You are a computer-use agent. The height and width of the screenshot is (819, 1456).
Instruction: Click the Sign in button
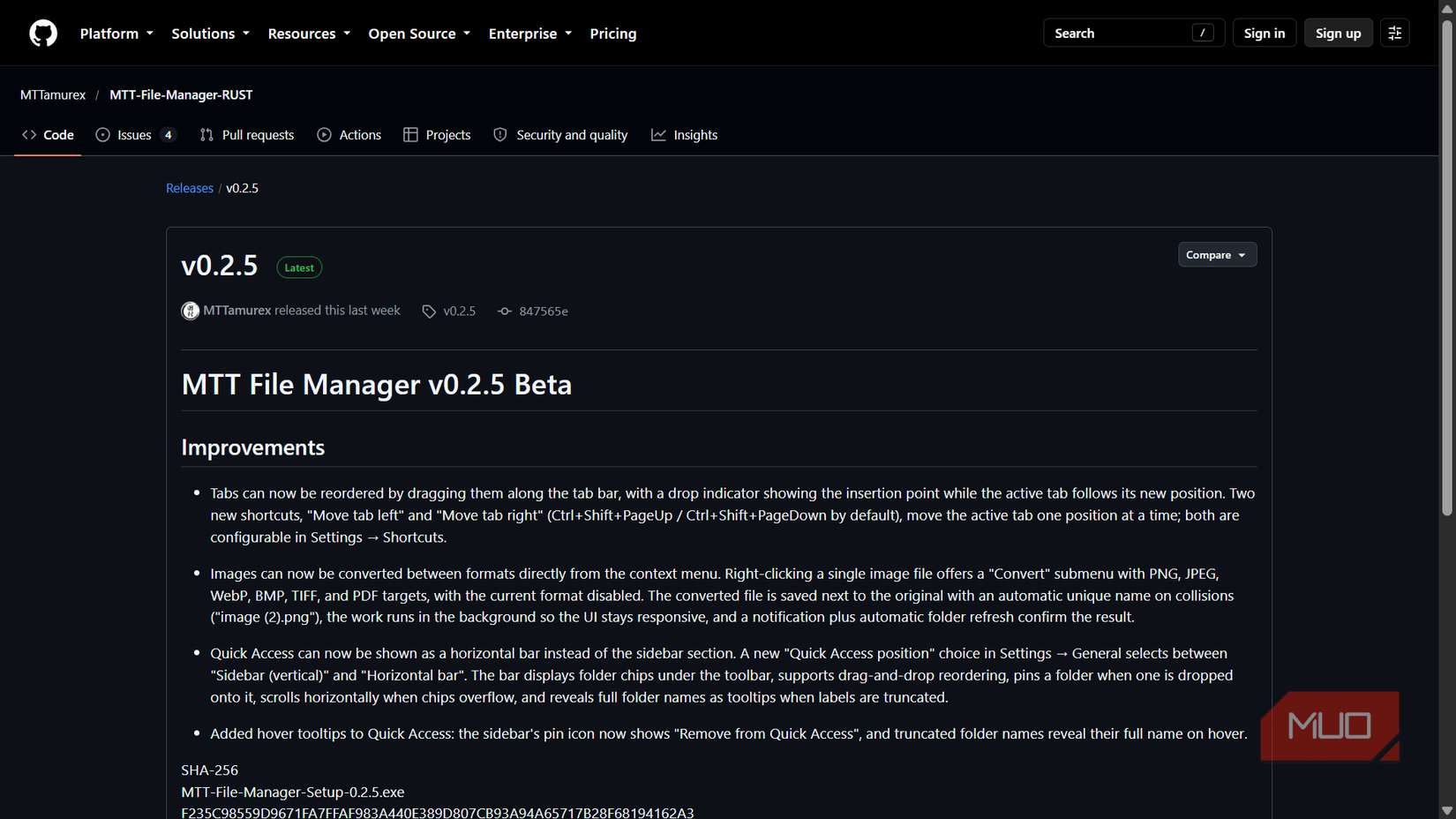[x=1264, y=34]
